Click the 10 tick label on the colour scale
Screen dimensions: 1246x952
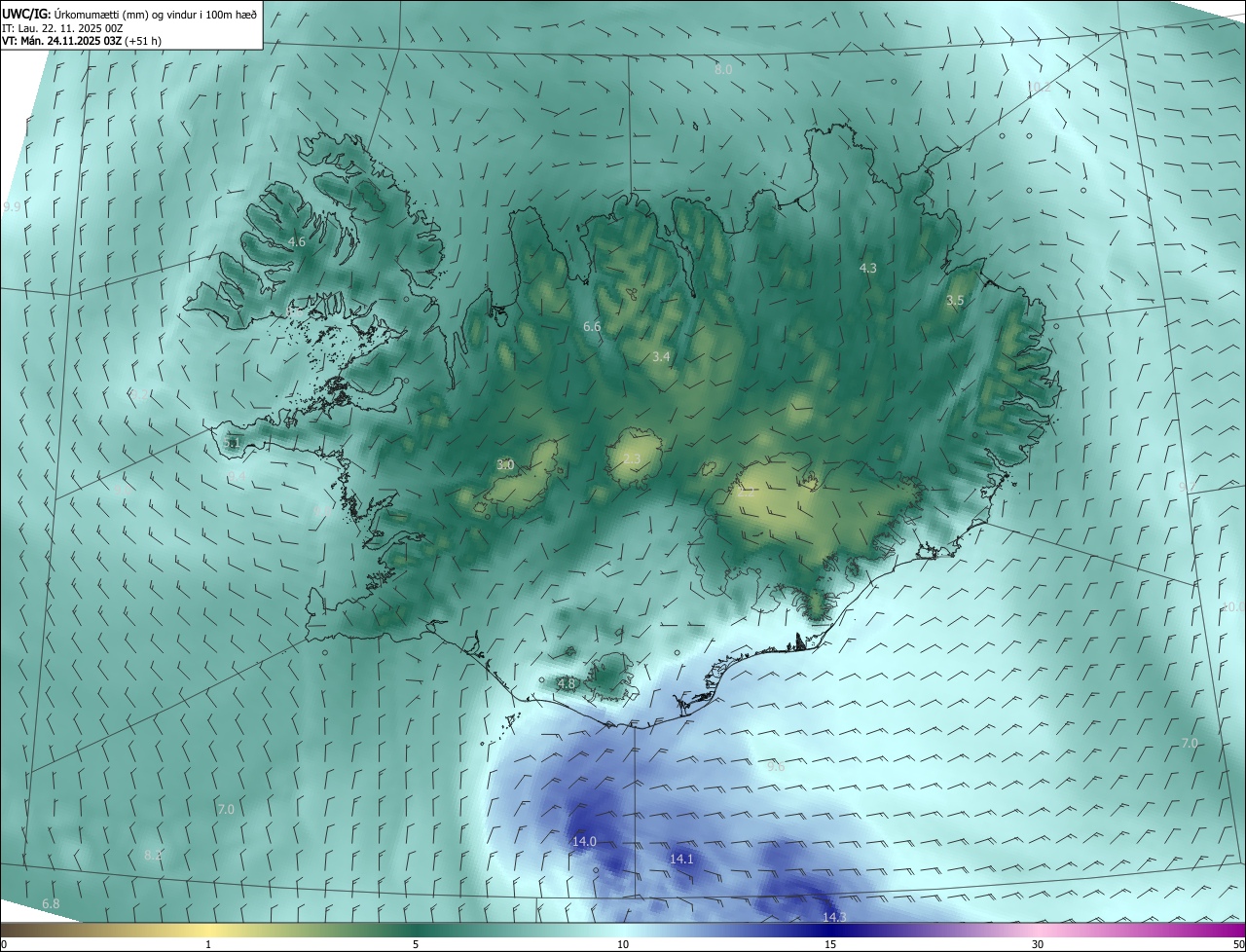[623, 944]
